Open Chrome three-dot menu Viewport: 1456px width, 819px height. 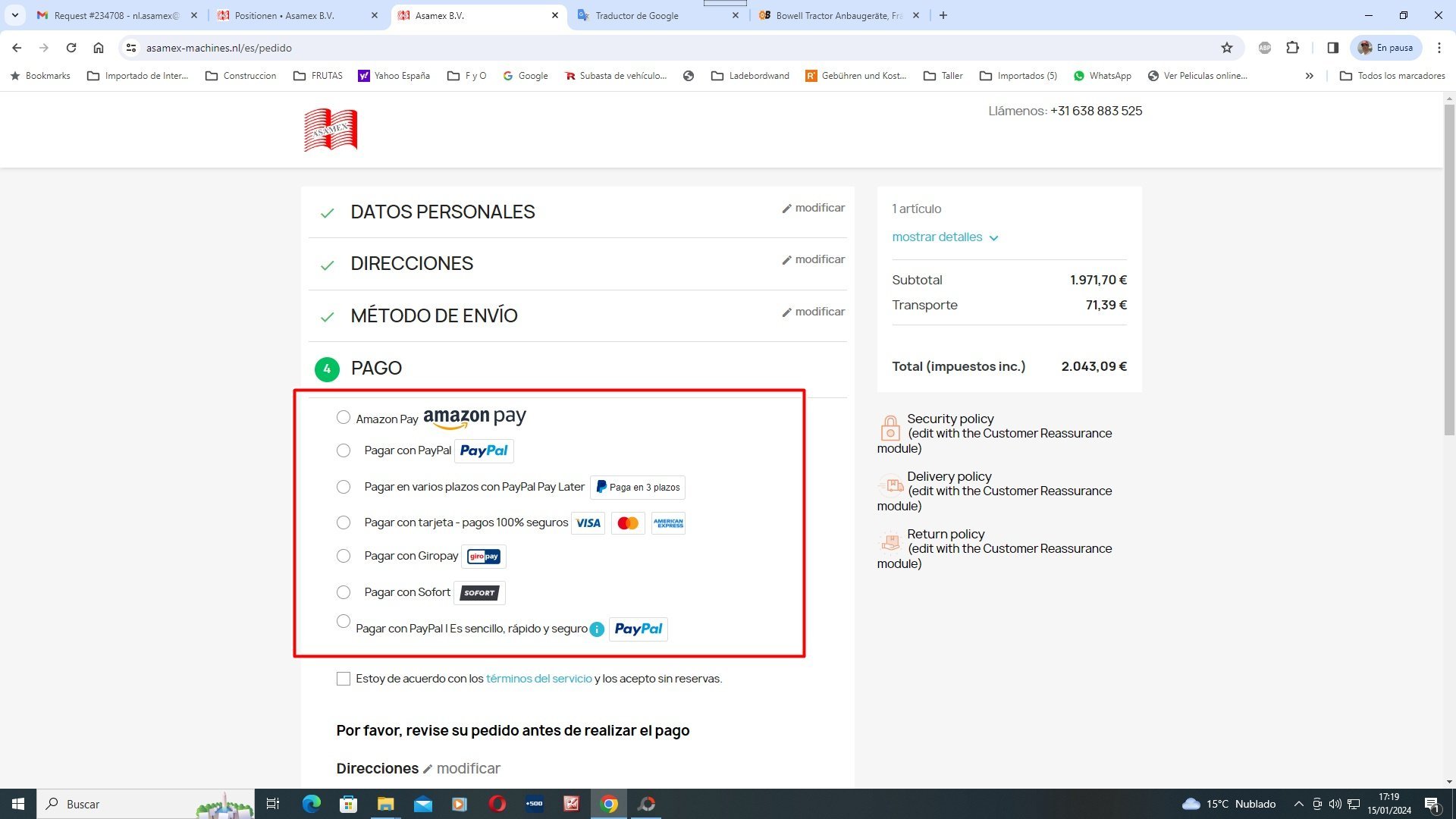pyautogui.click(x=1439, y=48)
